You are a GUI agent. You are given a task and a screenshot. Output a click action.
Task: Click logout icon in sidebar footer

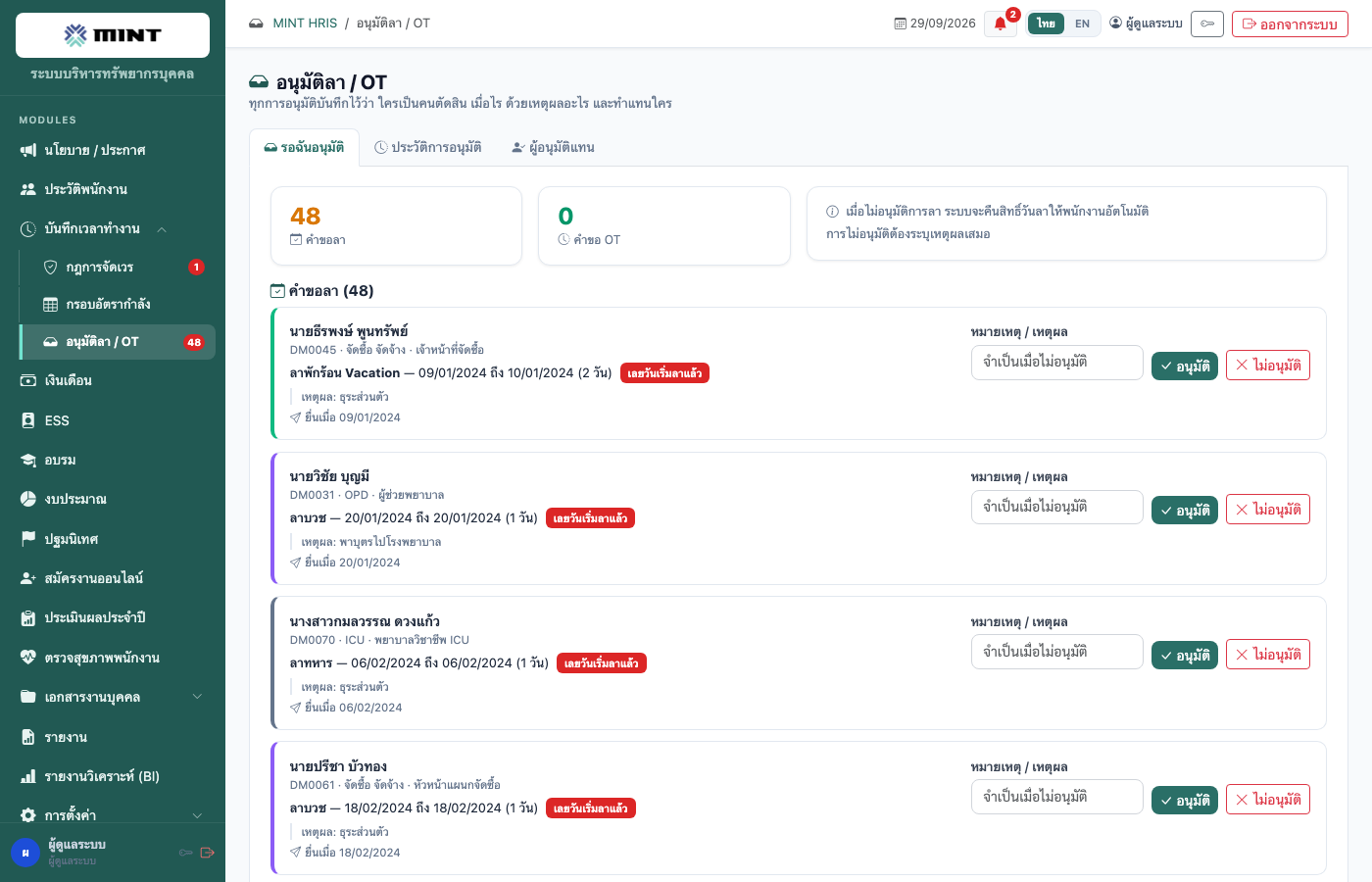coord(207,853)
